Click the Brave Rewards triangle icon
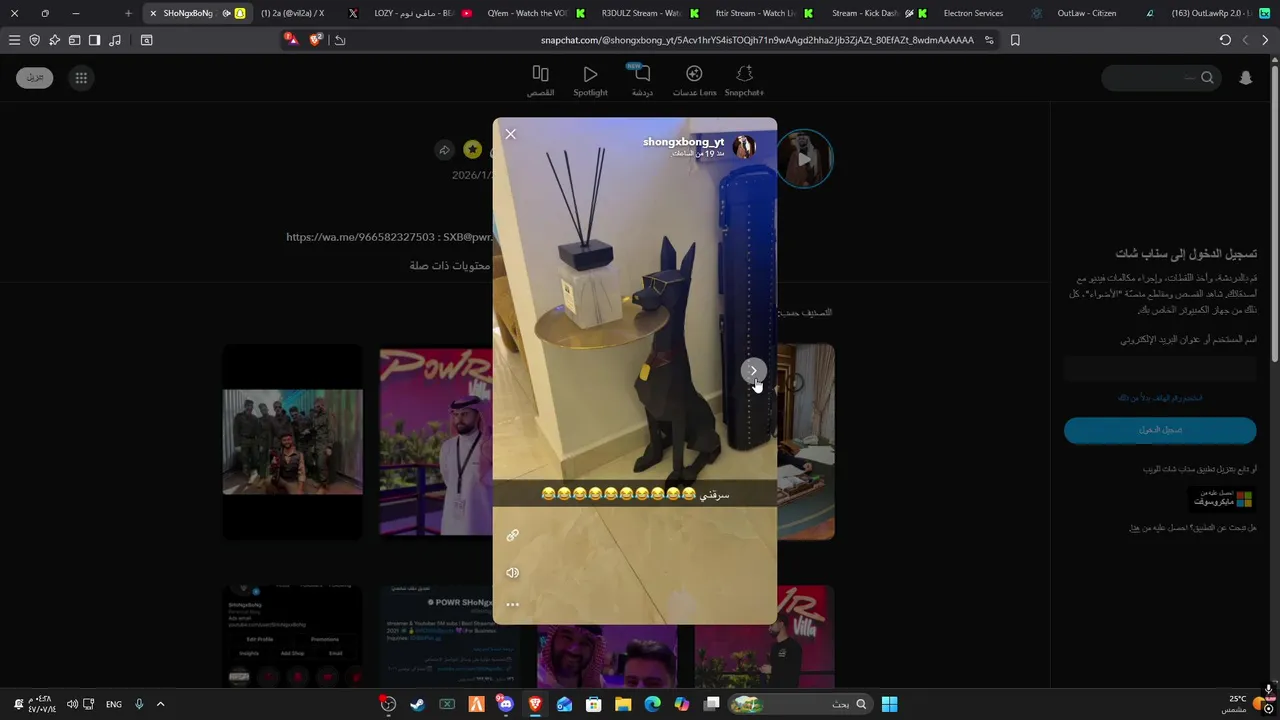 click(291, 40)
